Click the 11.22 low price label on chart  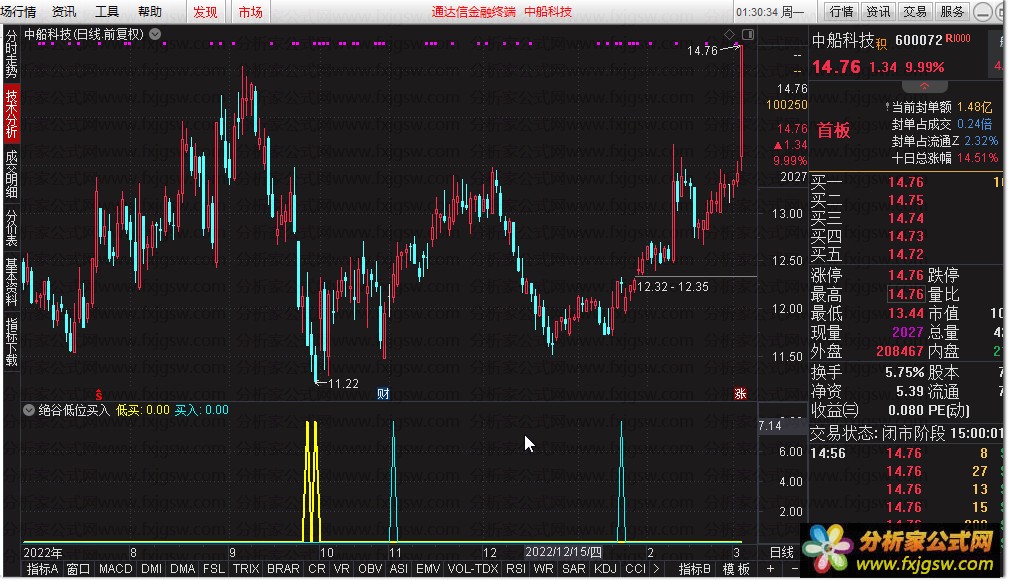tap(343, 384)
